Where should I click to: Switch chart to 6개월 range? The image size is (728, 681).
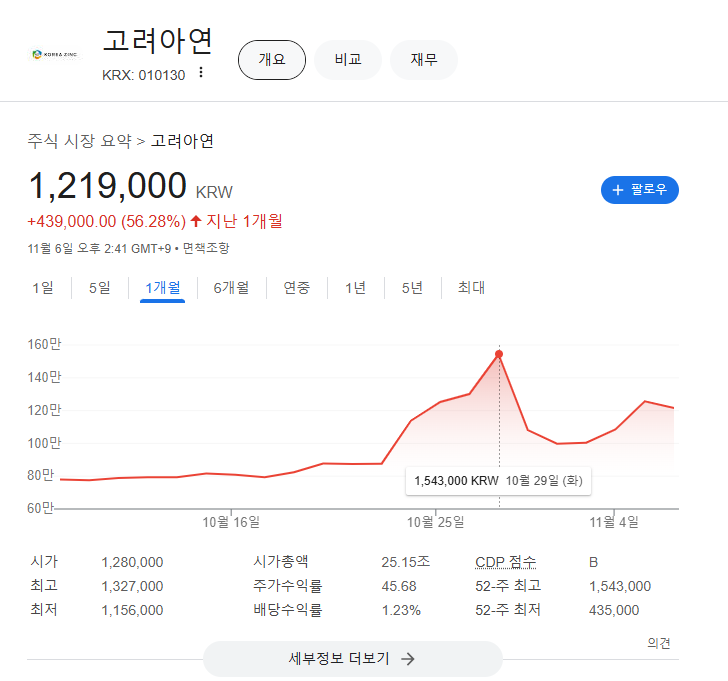pyautogui.click(x=231, y=288)
